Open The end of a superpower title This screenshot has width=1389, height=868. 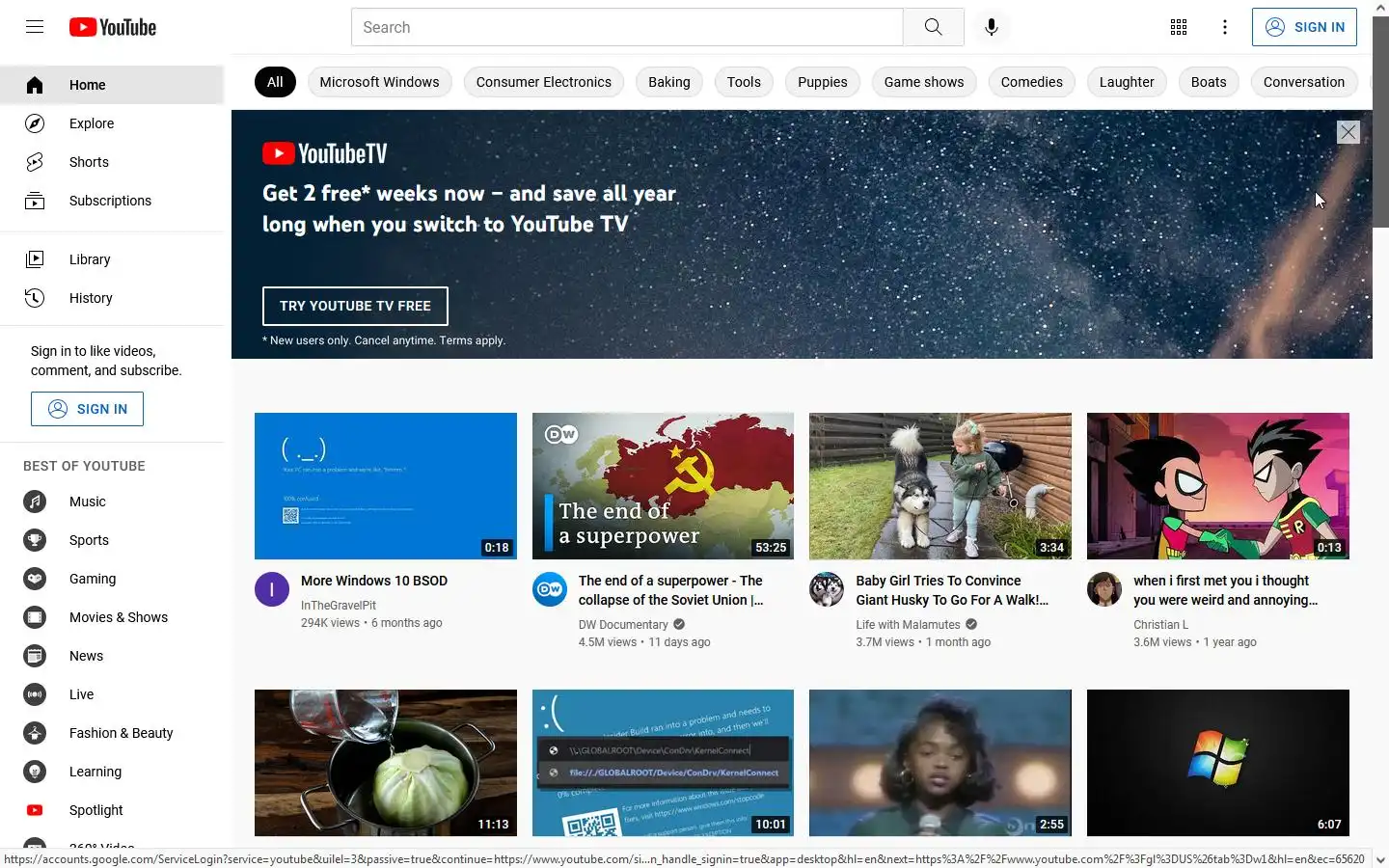[671, 590]
